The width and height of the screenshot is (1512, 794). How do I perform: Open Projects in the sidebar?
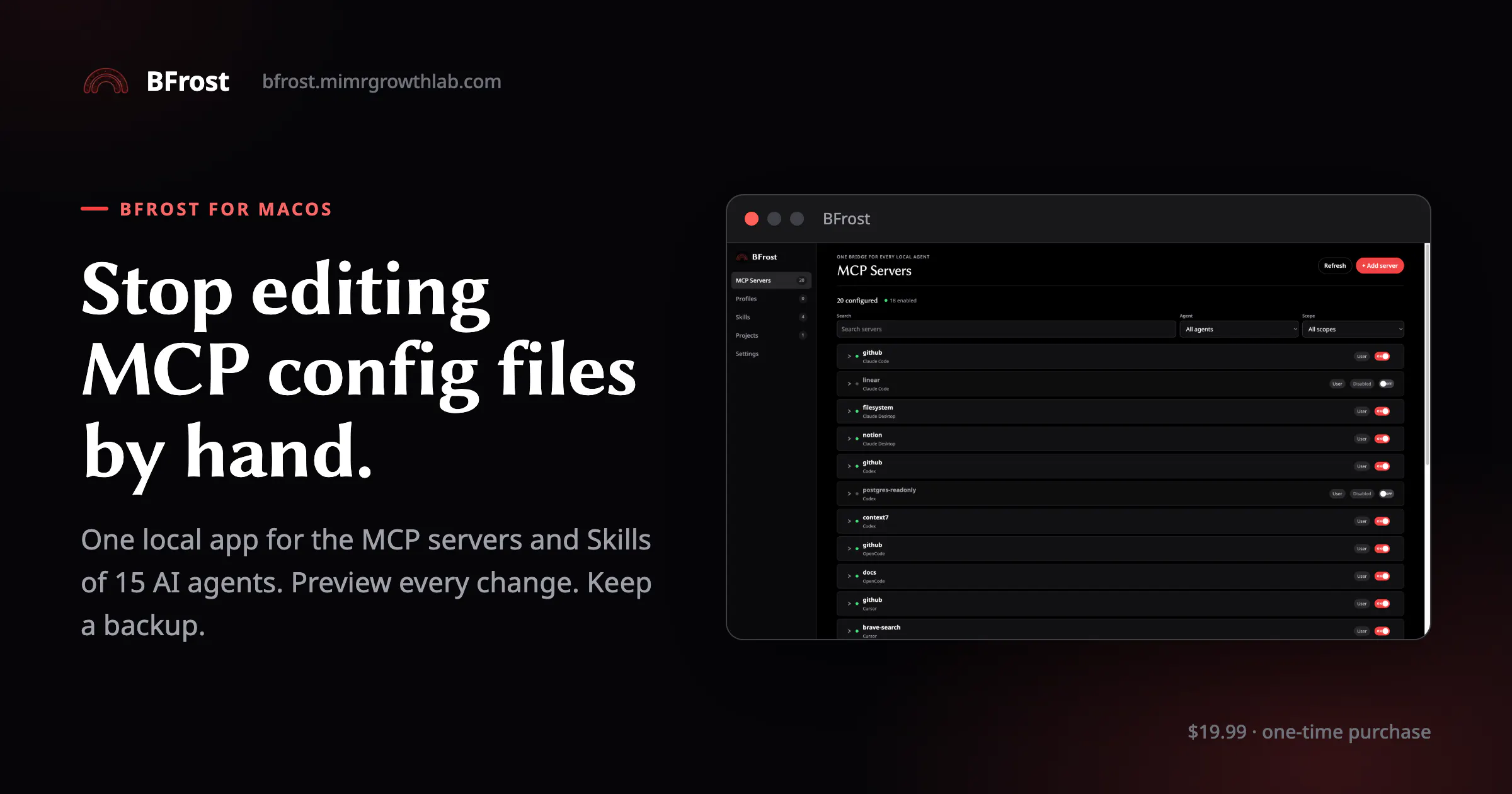pyautogui.click(x=771, y=335)
